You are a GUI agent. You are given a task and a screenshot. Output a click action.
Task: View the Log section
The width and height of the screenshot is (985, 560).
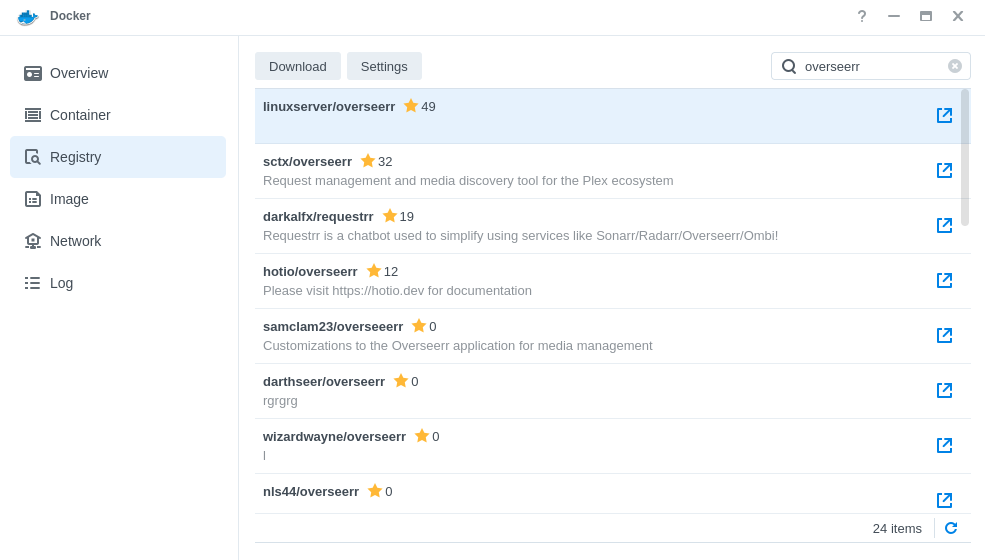[118, 283]
